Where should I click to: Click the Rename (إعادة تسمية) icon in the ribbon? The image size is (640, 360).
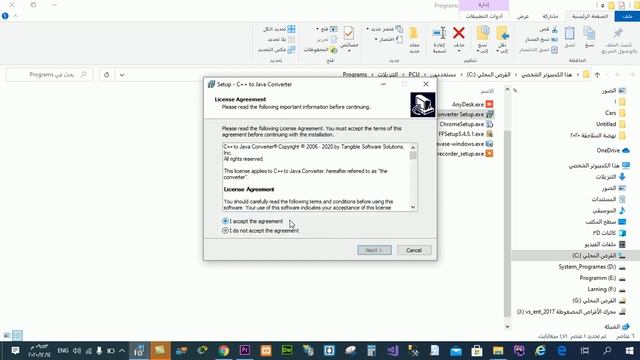point(439,33)
